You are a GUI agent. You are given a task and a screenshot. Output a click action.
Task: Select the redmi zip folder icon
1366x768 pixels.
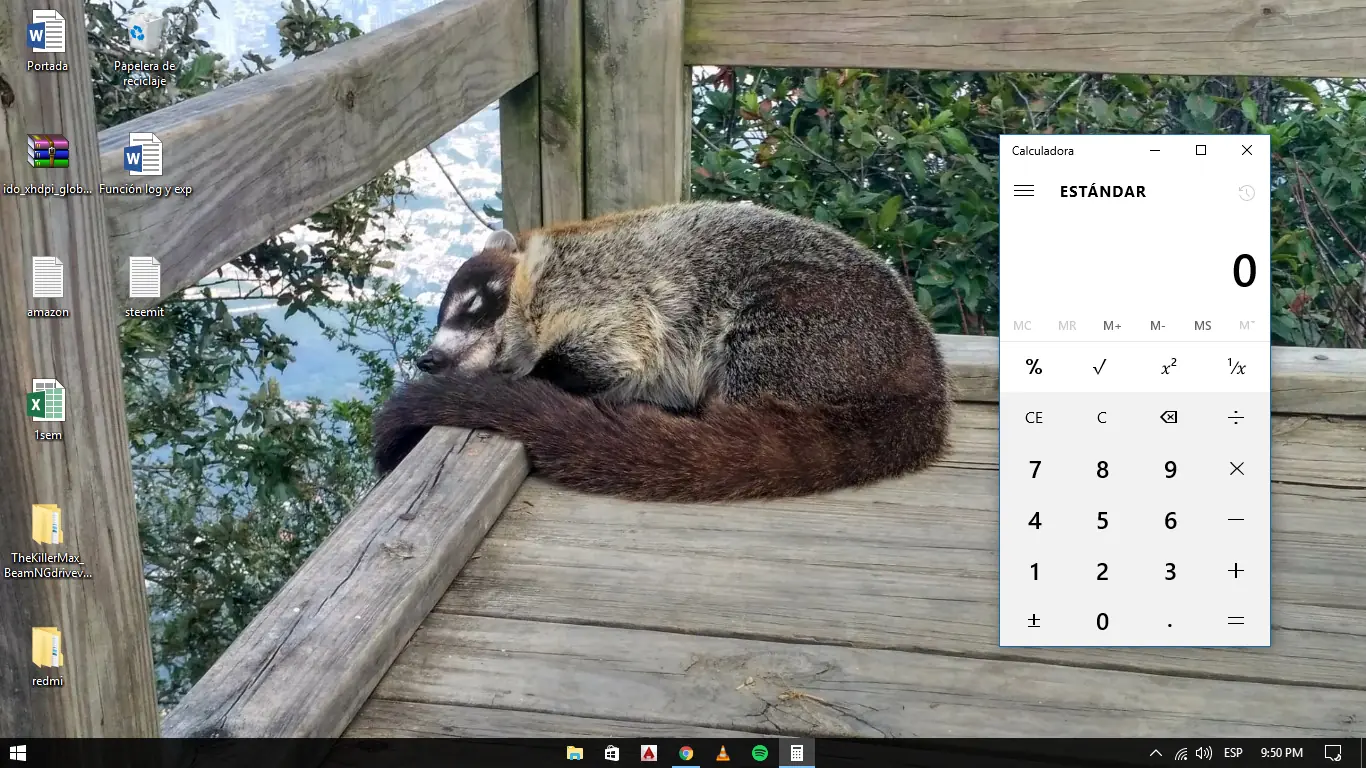[47, 657]
